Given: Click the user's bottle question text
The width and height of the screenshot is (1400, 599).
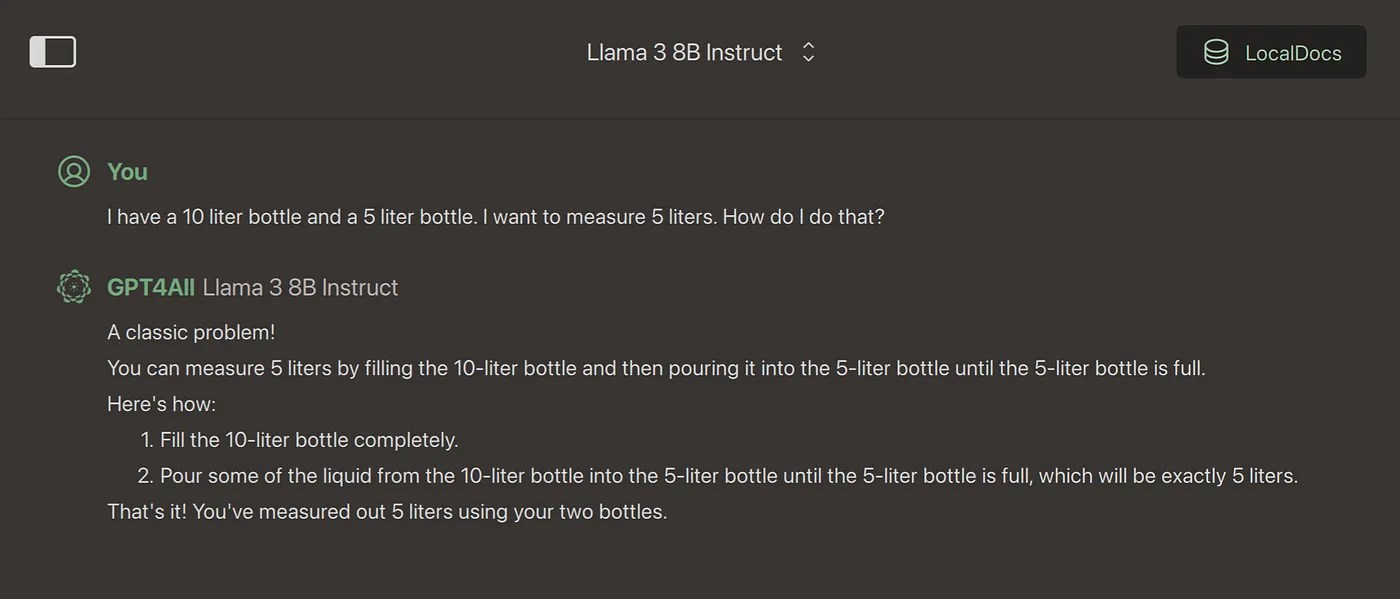Looking at the screenshot, I should (495, 216).
